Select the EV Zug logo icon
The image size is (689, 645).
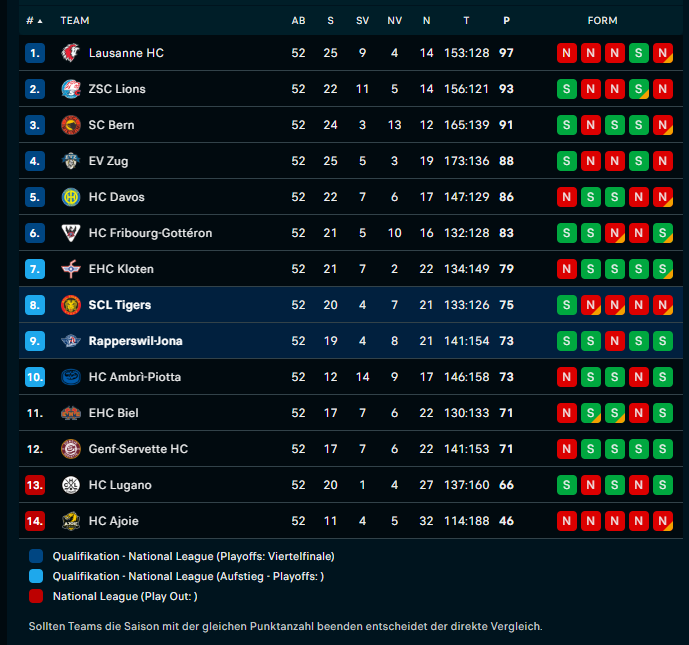(70, 161)
